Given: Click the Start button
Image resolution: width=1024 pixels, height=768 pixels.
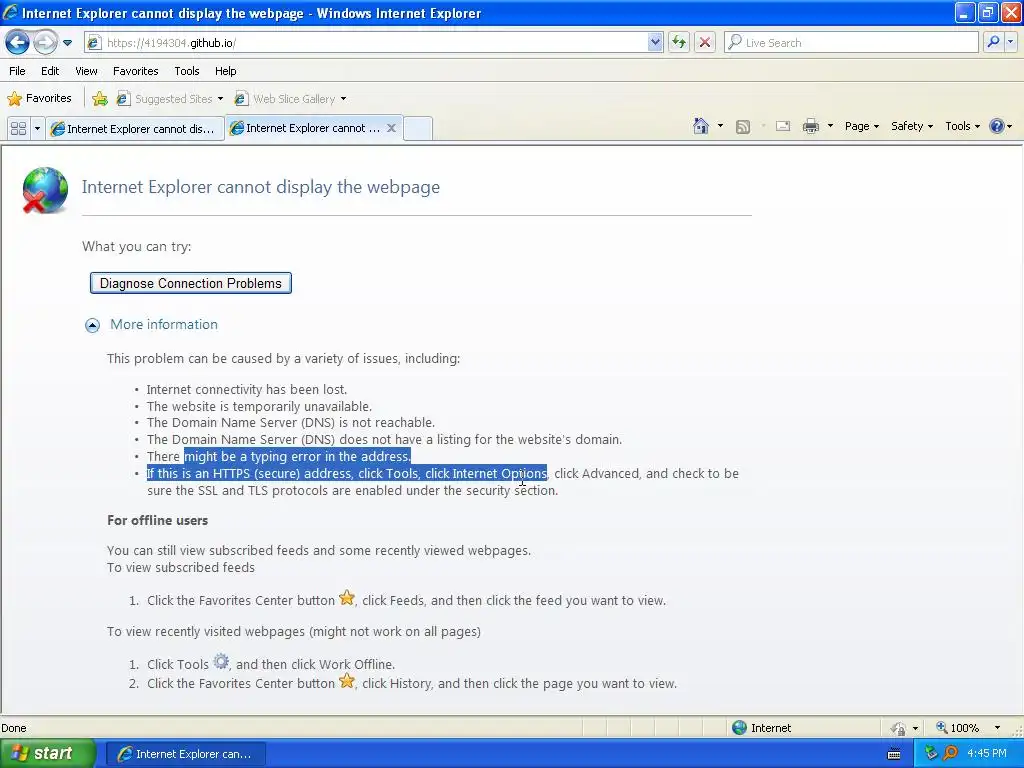Looking at the screenshot, I should (x=46, y=753).
